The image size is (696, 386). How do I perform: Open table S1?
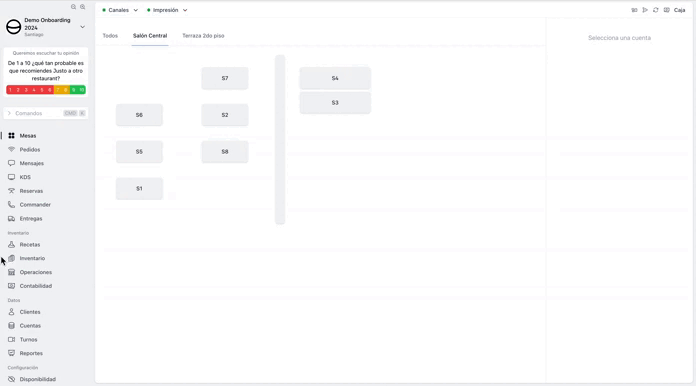139,189
